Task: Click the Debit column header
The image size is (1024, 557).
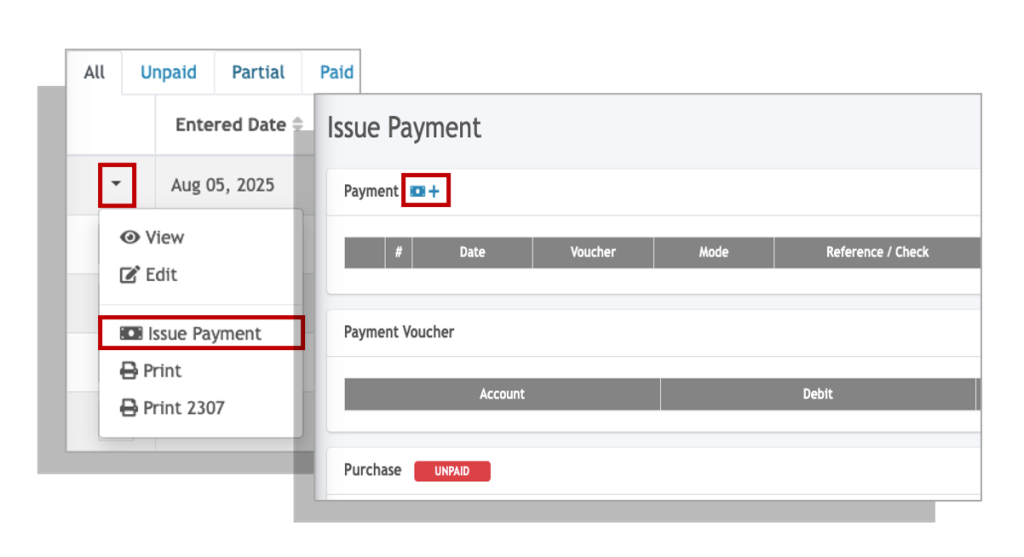Action: pyautogui.click(x=818, y=394)
